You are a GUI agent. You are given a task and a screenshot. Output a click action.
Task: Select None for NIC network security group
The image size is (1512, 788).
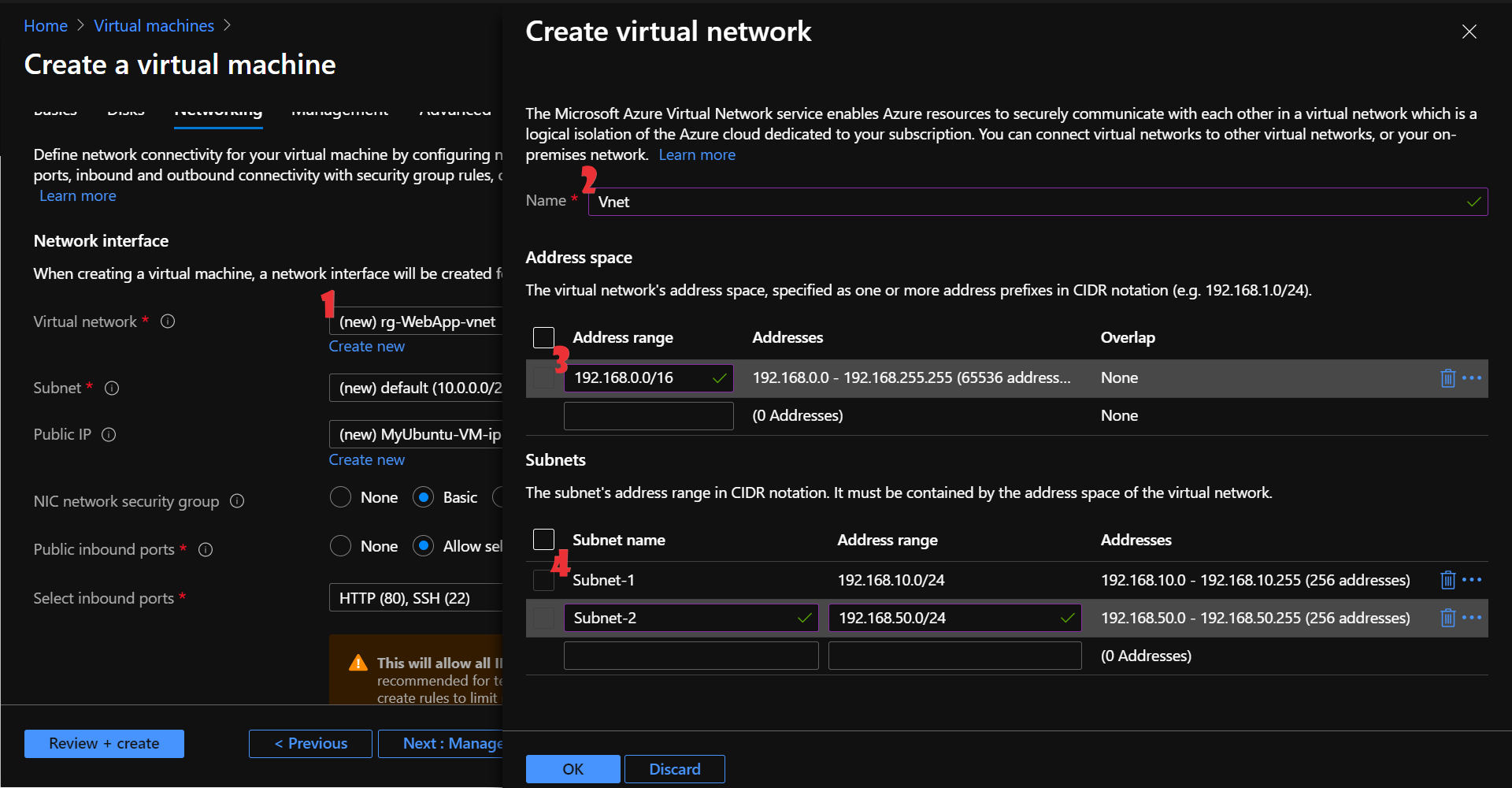pos(340,498)
